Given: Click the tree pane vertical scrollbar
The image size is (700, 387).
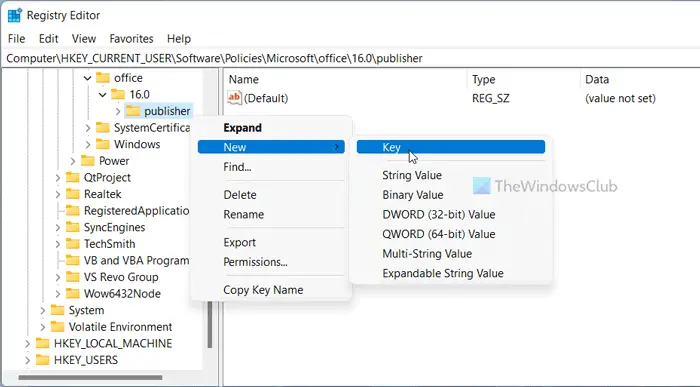Looking at the screenshot, I should [210, 325].
